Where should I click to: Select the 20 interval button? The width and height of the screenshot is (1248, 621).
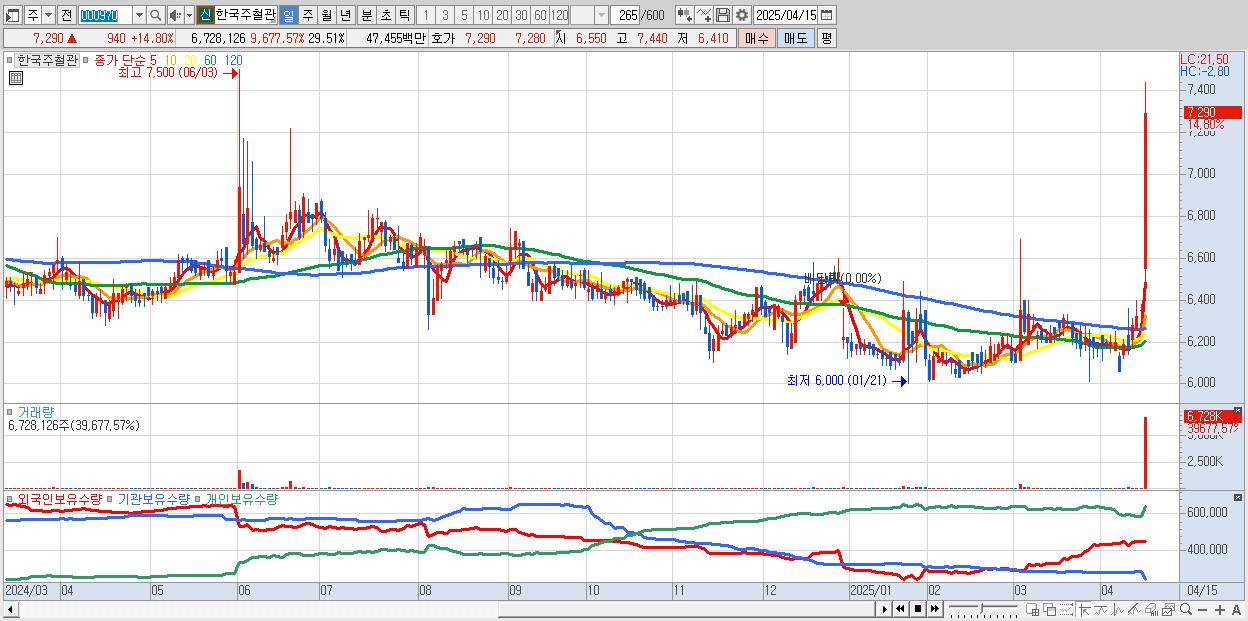tap(502, 15)
